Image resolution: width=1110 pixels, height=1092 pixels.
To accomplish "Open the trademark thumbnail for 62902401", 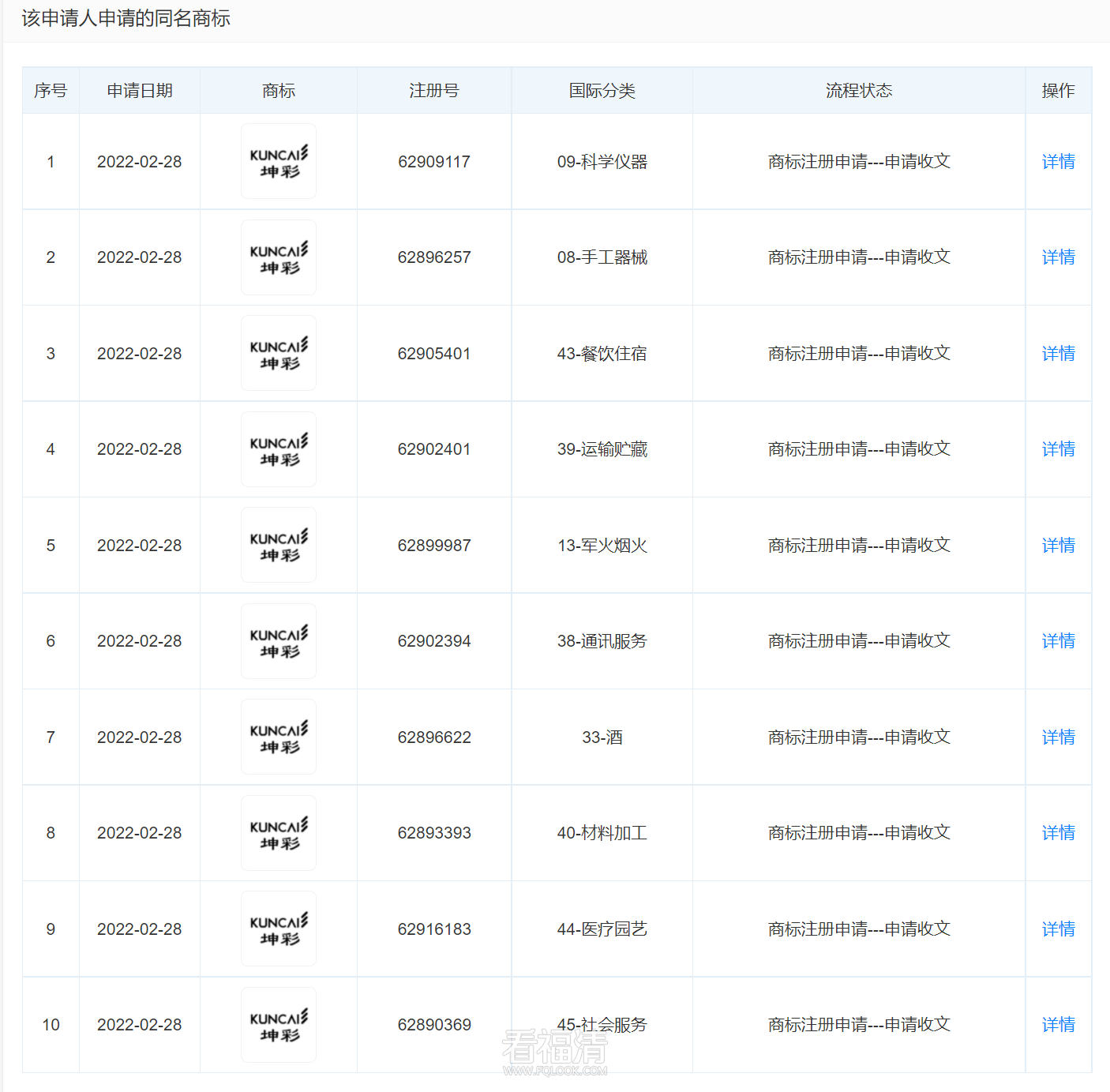I will click(x=278, y=449).
